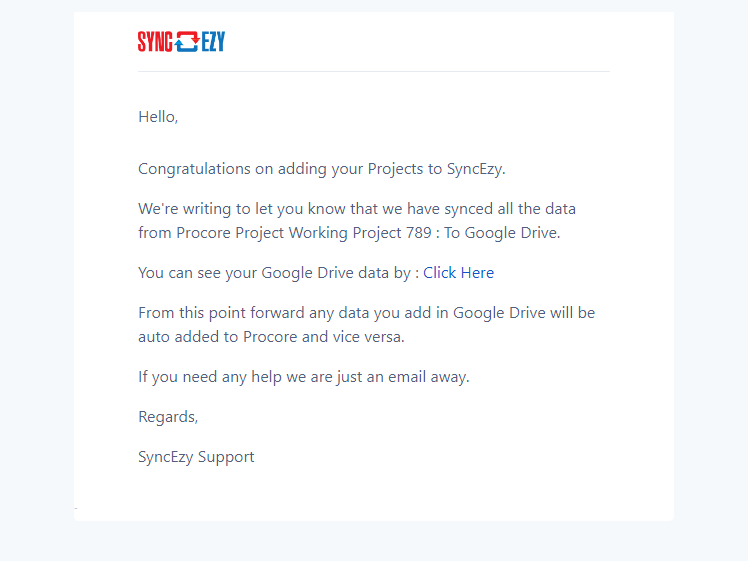748x561 pixels.
Task: Click the SyncEzy Support signature
Action: click(x=196, y=457)
